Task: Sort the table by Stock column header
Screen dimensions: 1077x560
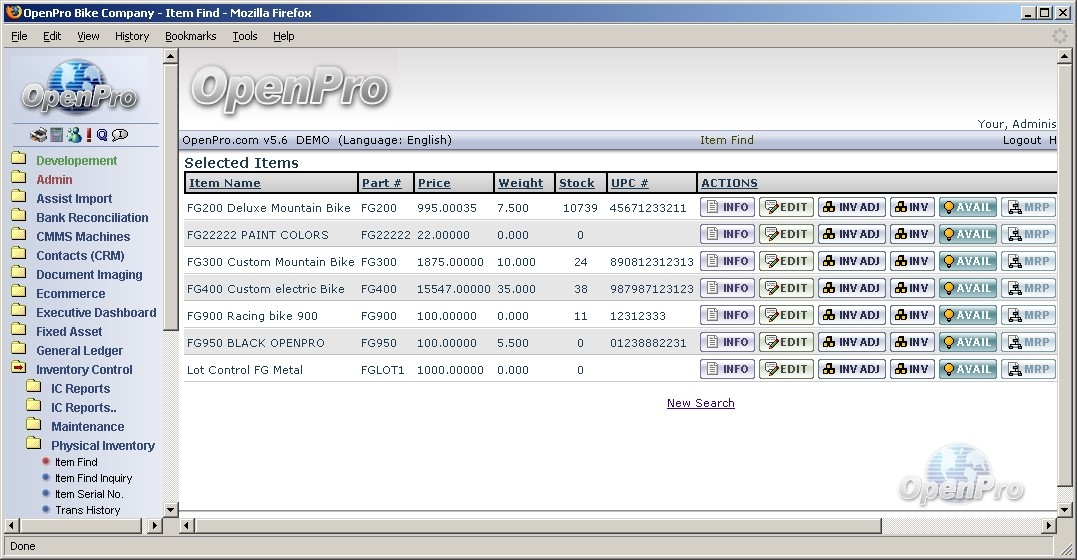Action: point(576,183)
